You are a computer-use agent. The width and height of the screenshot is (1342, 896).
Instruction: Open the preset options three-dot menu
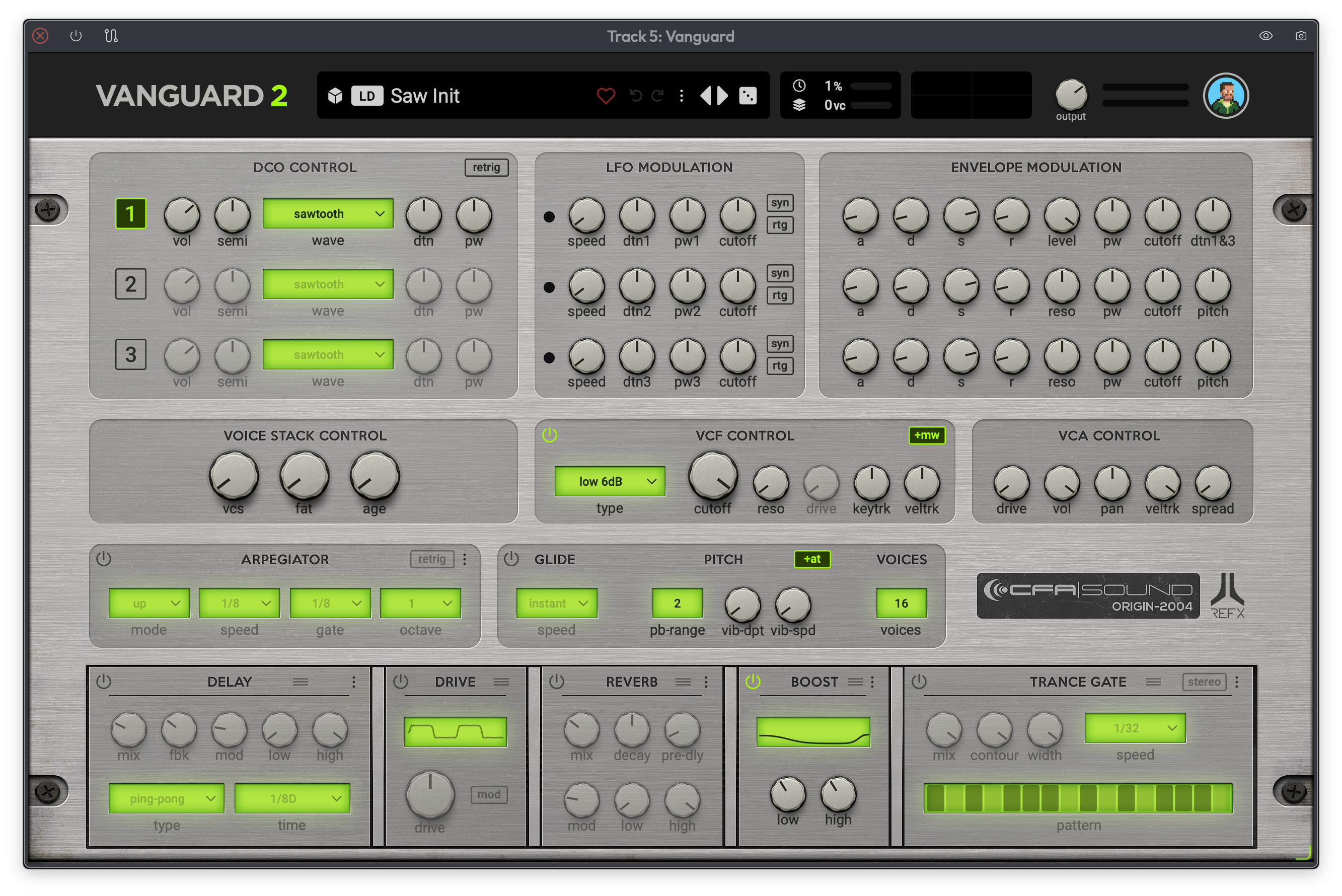(x=681, y=96)
